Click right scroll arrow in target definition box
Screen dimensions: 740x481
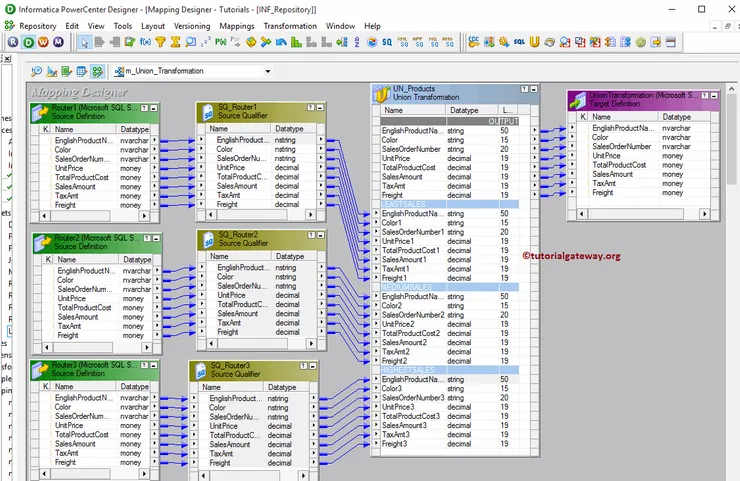click(x=704, y=214)
